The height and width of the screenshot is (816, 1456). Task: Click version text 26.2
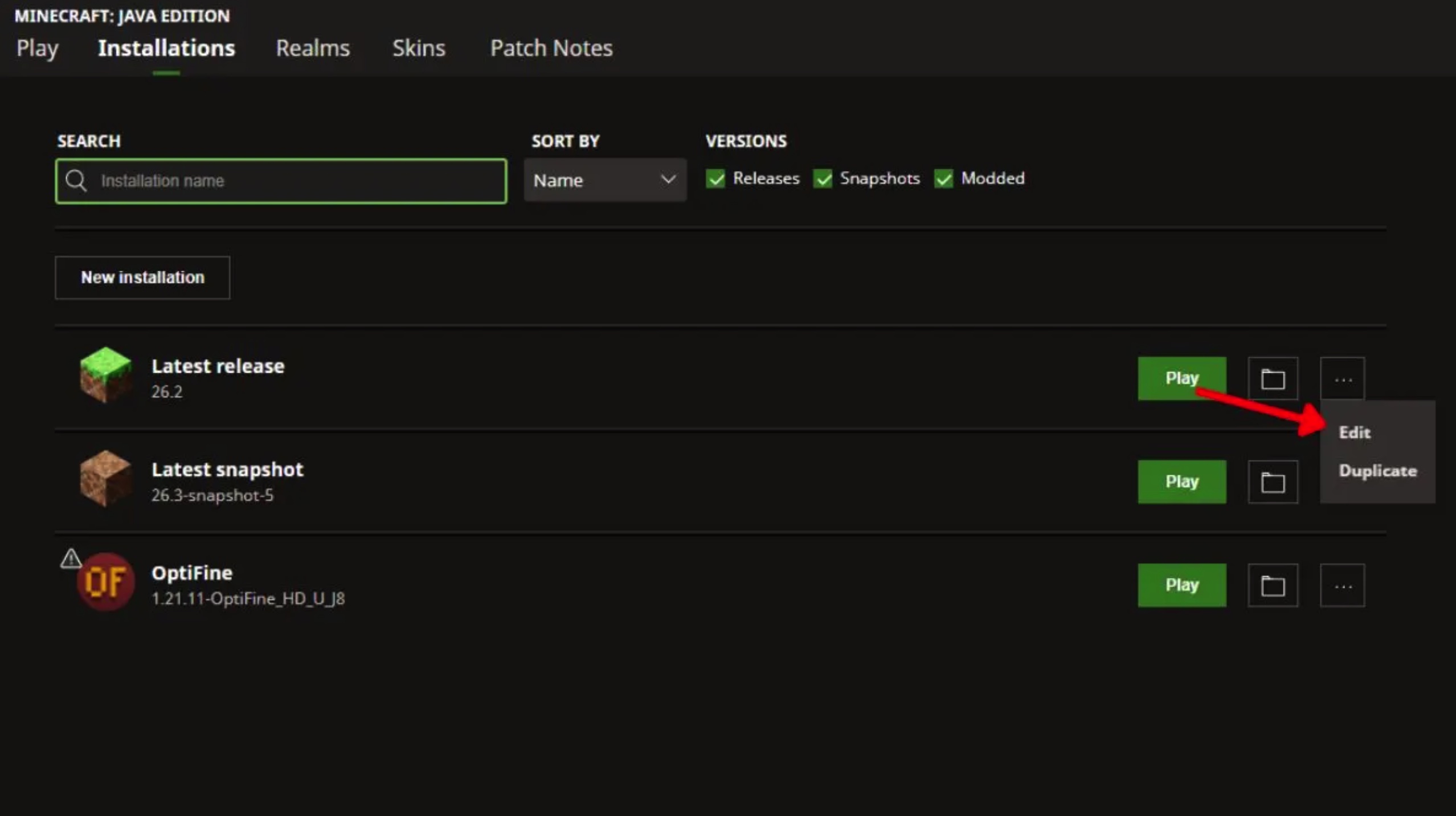[x=167, y=392]
